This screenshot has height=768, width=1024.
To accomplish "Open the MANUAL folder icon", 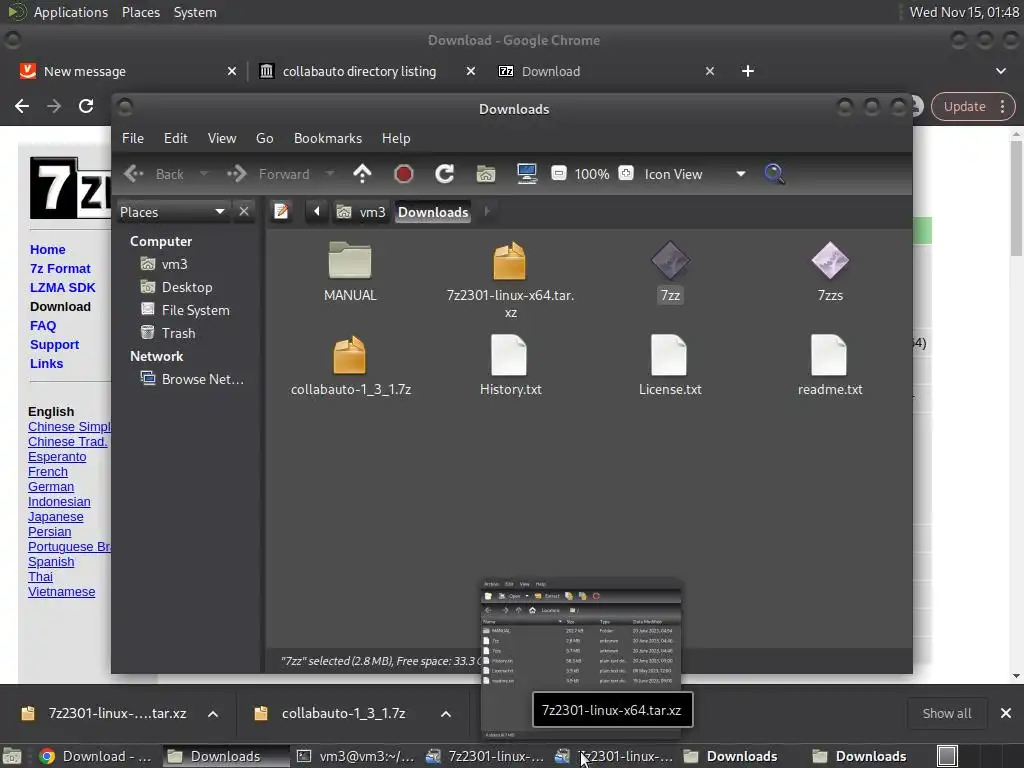I will point(350,261).
